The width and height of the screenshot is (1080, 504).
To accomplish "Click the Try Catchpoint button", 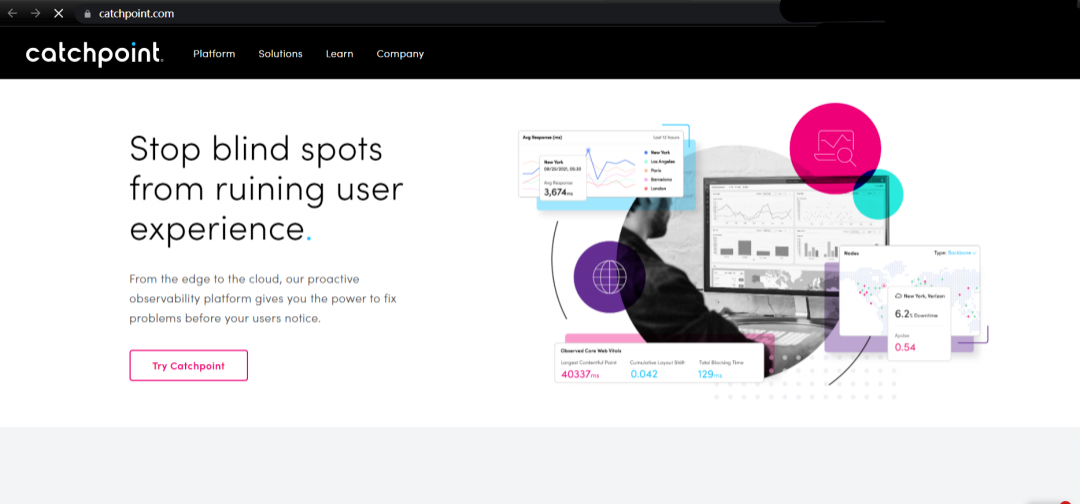I will (x=189, y=366).
